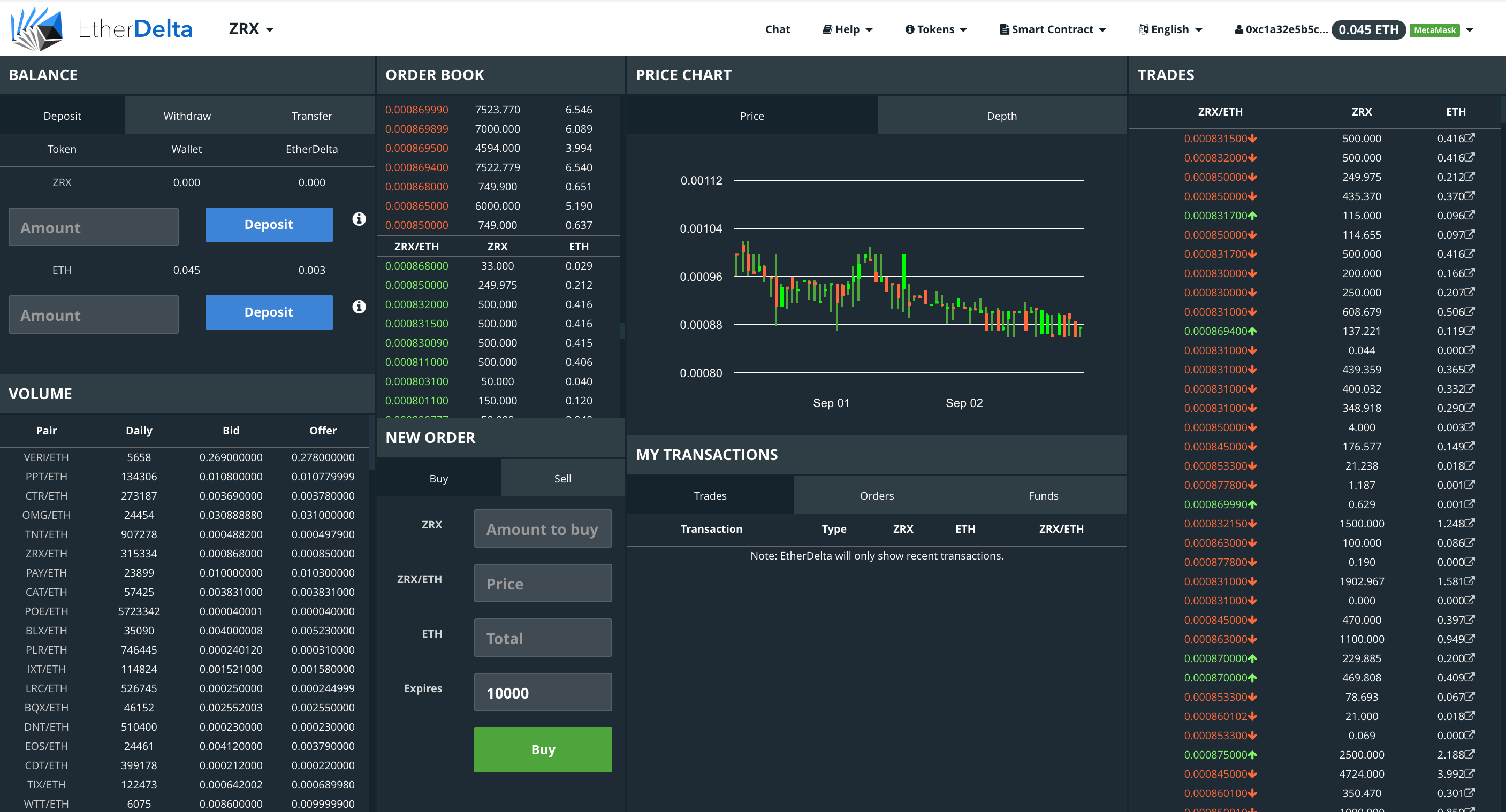Screen dimensions: 1506x812
Task: Select the Funds tab
Action: tap(1043, 495)
